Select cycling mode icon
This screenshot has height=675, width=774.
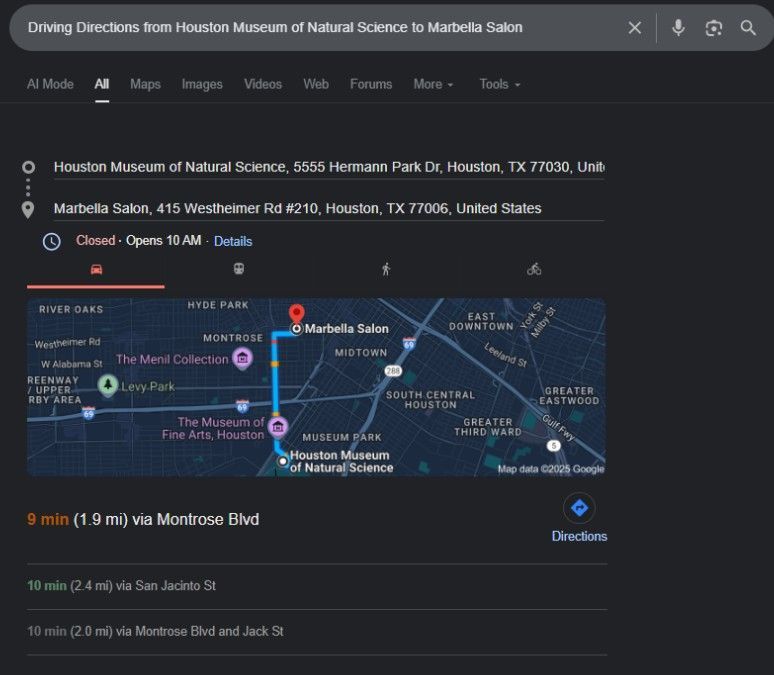coord(534,269)
